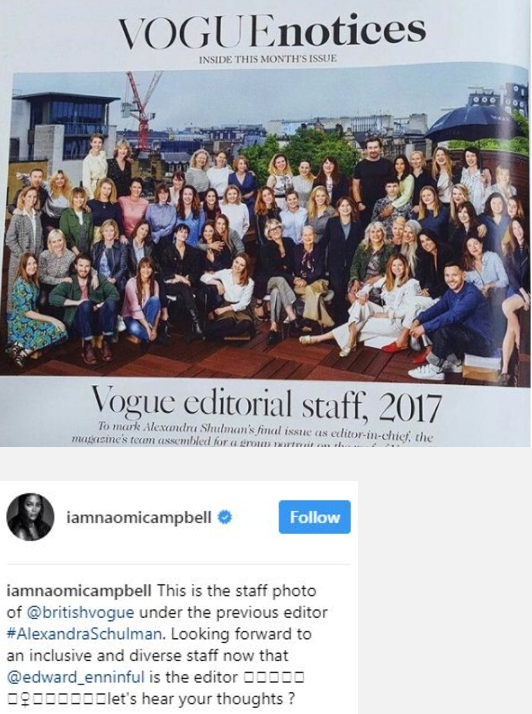Open the @edward_enninful mention link
Viewport: 532px width, 714px height.
pyautogui.click(x=76, y=677)
